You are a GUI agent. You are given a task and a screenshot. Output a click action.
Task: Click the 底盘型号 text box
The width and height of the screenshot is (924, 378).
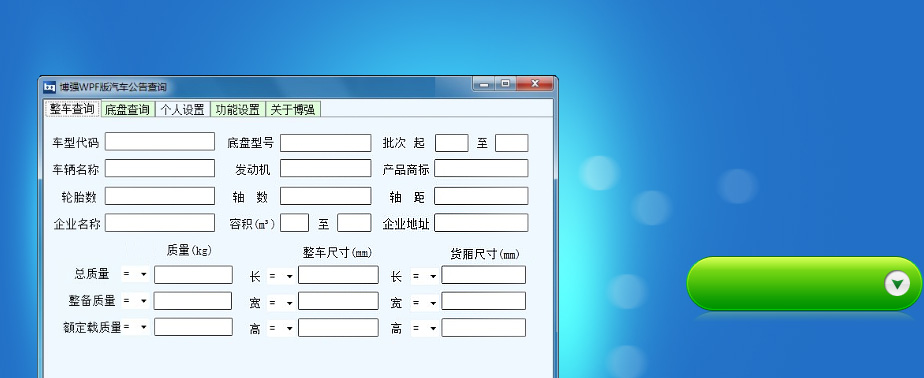325,143
